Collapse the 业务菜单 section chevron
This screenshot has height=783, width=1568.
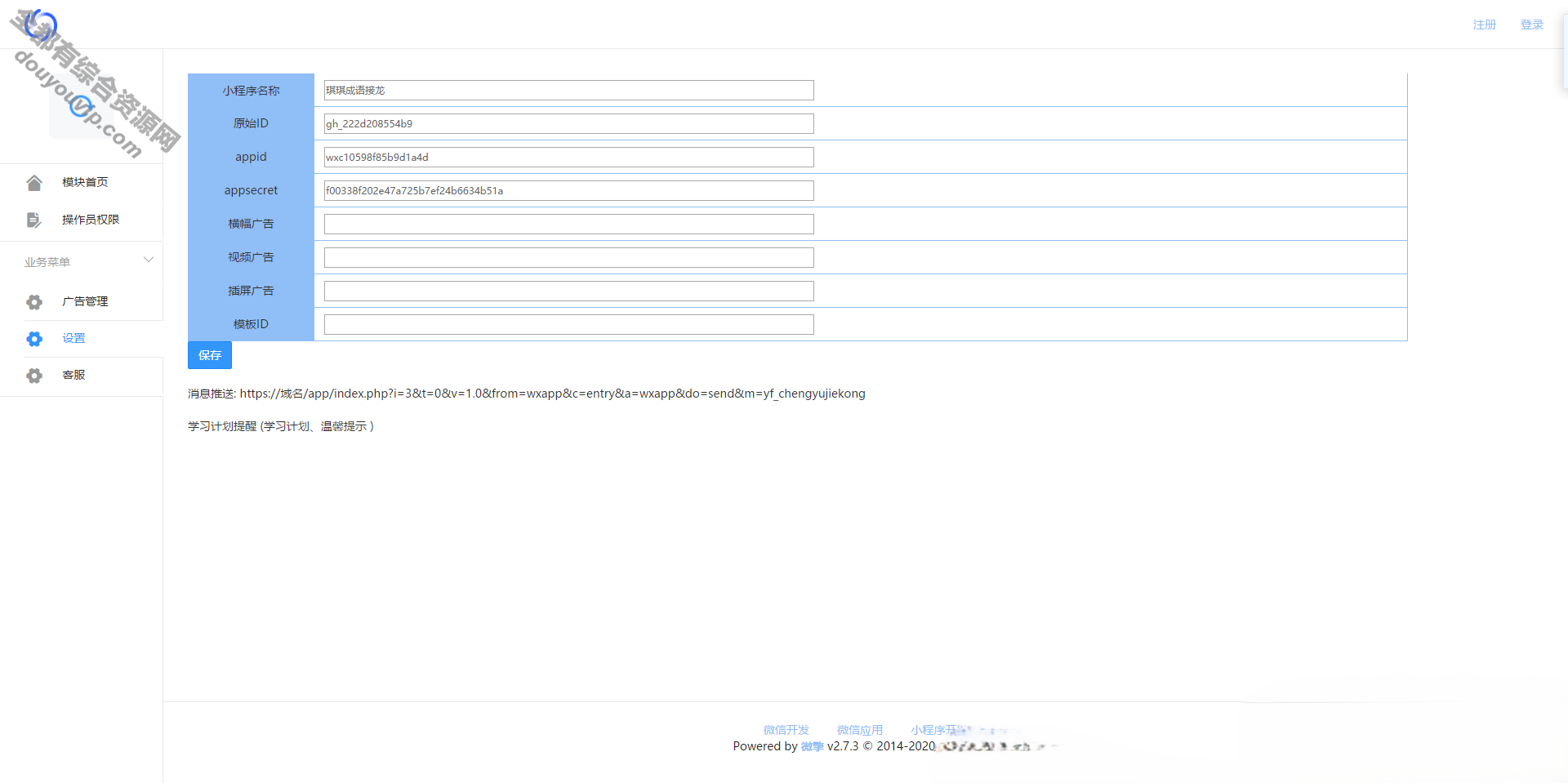149,260
